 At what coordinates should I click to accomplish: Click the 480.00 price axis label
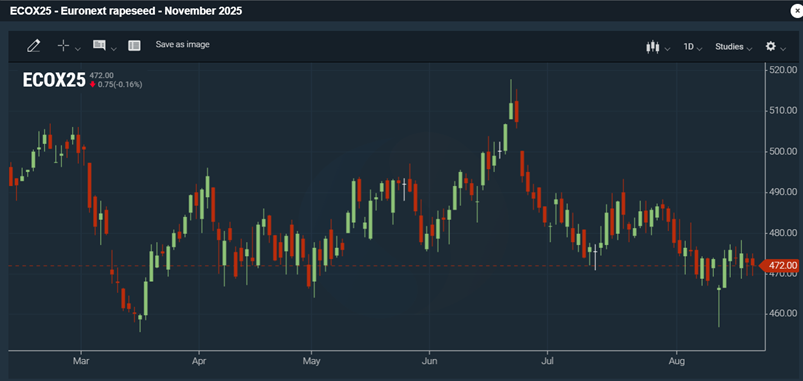pos(784,232)
